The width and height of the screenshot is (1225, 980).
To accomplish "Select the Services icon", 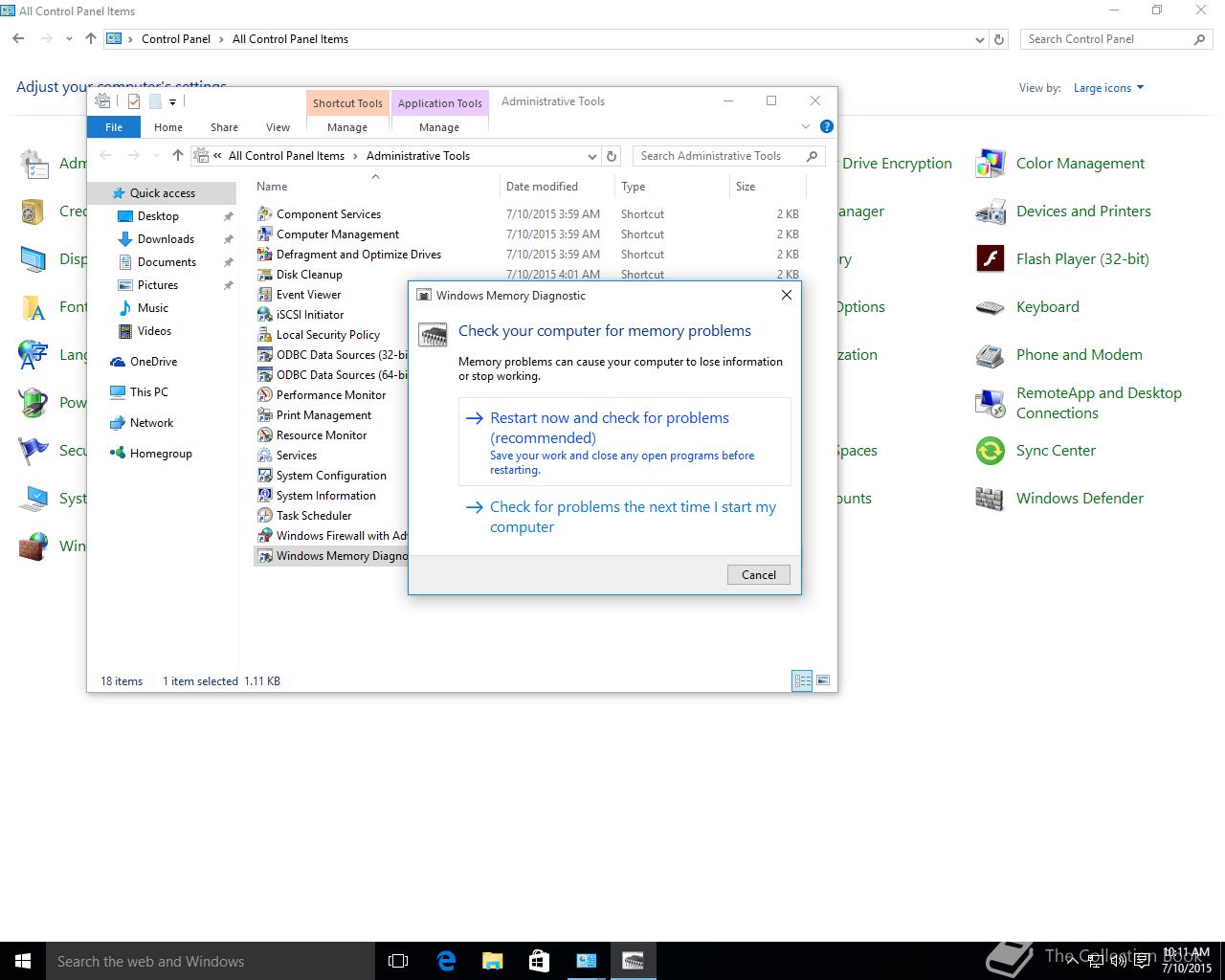I will coord(265,456).
